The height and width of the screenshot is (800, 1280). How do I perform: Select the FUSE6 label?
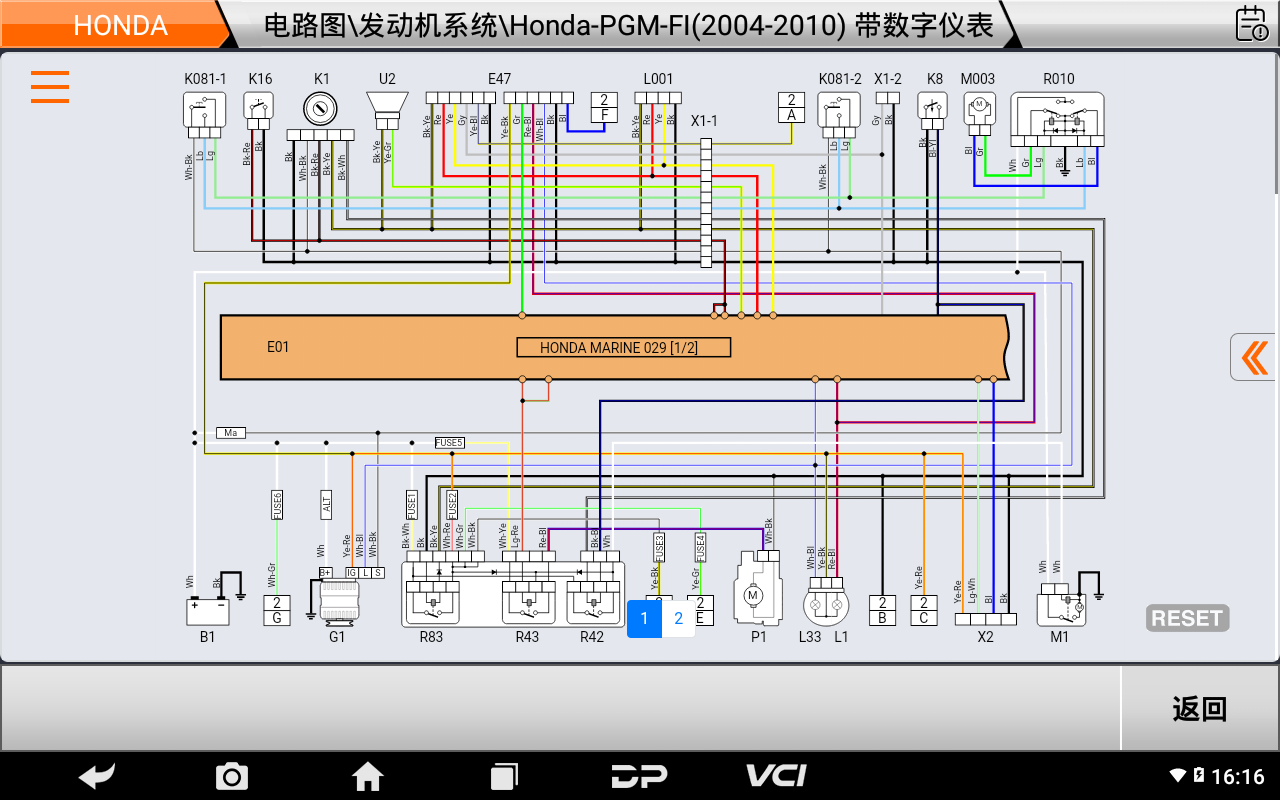[277, 504]
